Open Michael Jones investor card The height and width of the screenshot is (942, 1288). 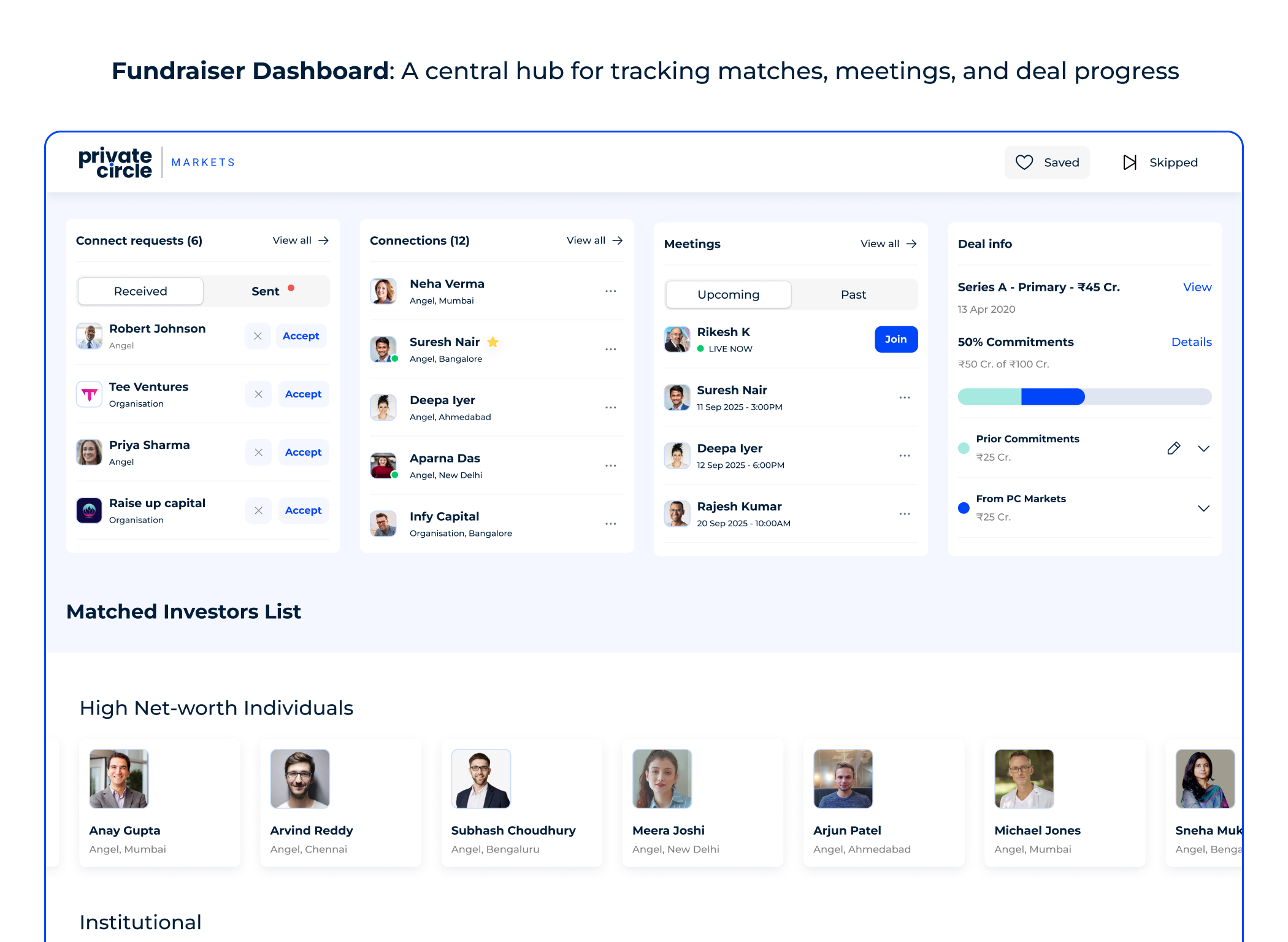[1065, 803]
